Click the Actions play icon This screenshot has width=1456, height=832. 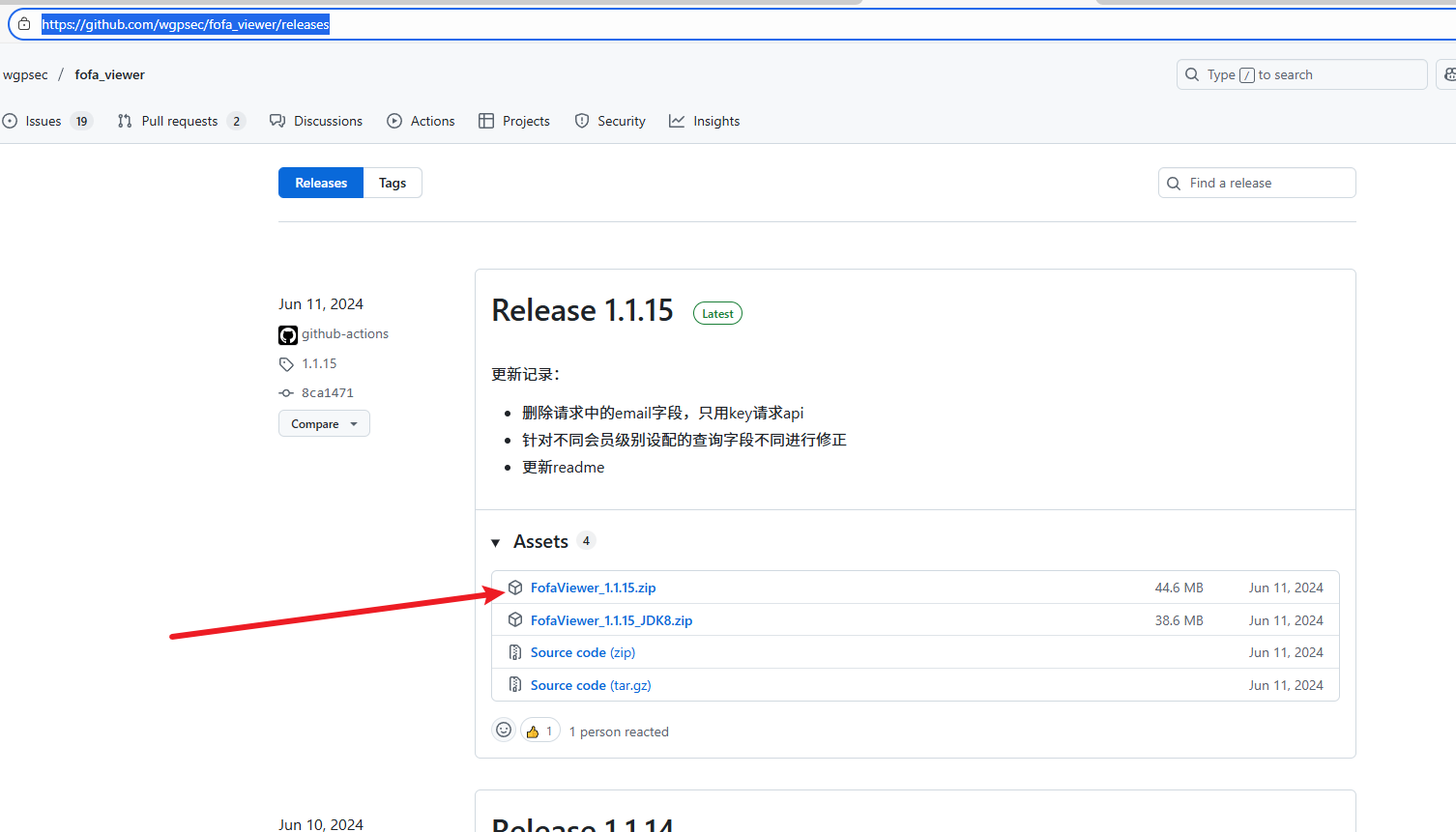click(x=394, y=121)
